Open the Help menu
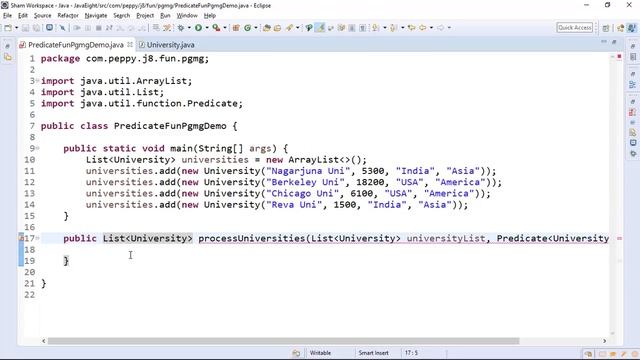 click(x=209, y=16)
